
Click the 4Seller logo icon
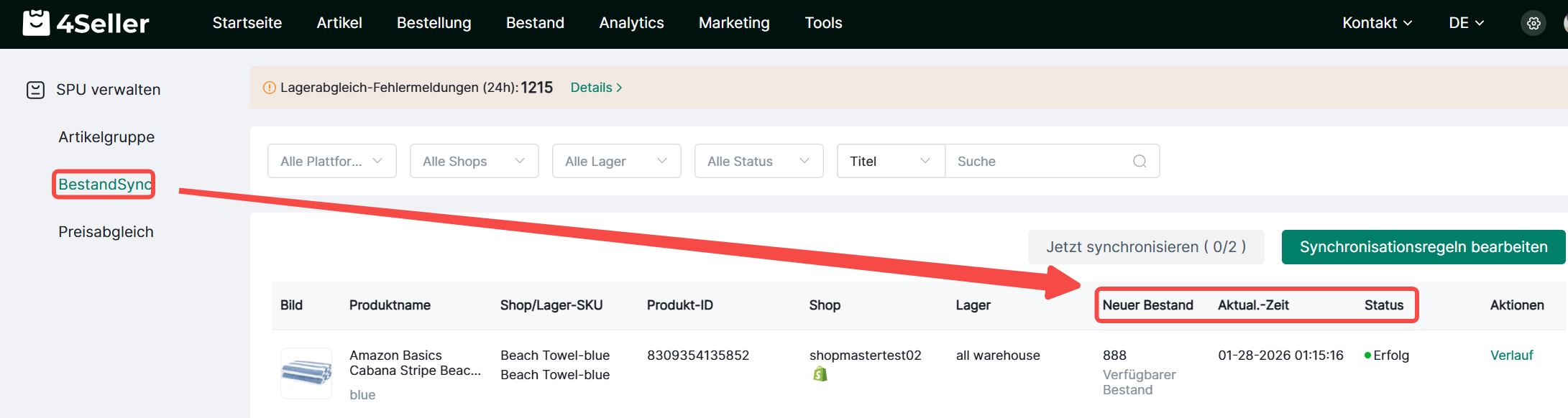coord(36,22)
